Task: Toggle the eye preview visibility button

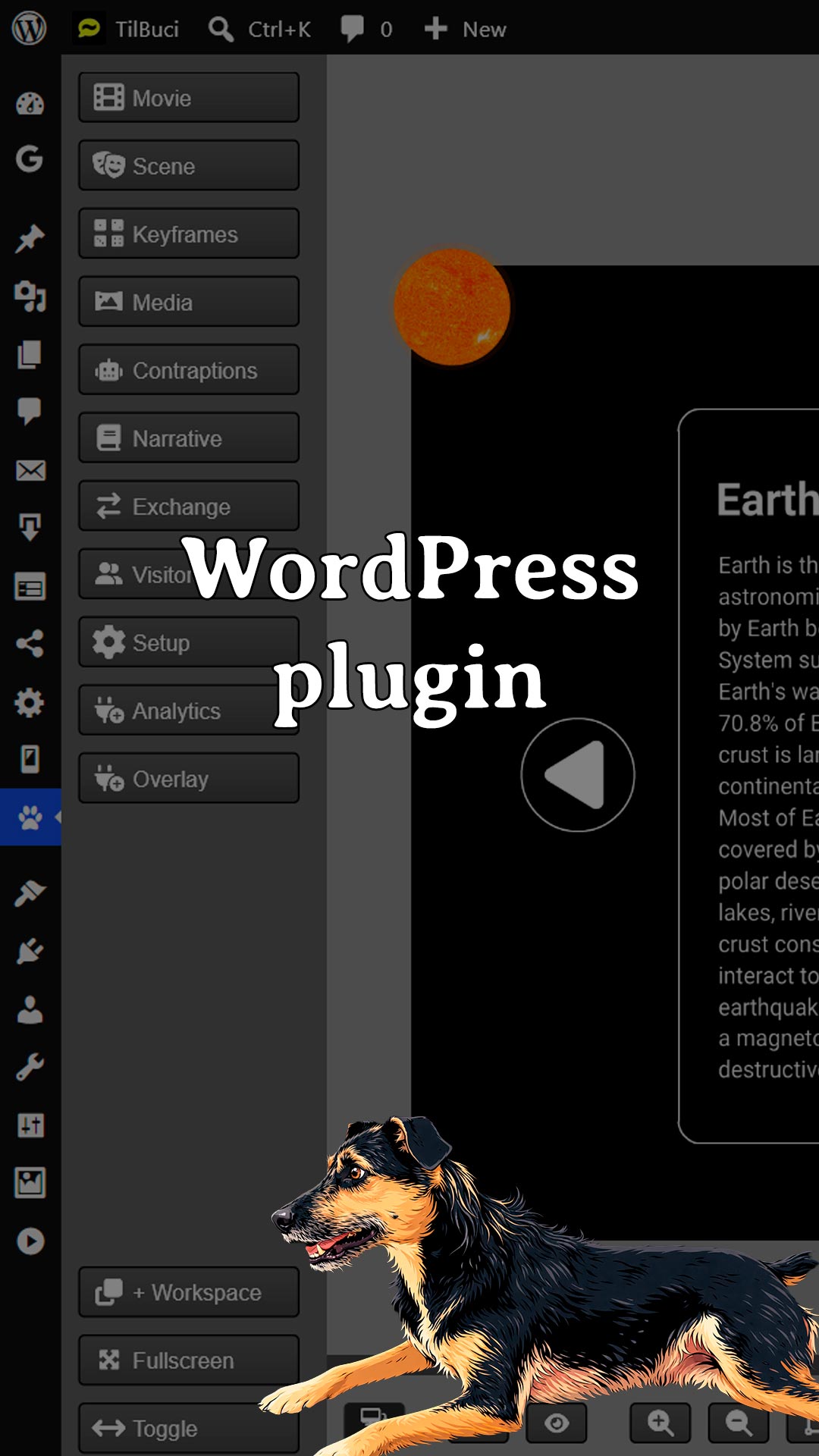Action: click(x=557, y=1423)
